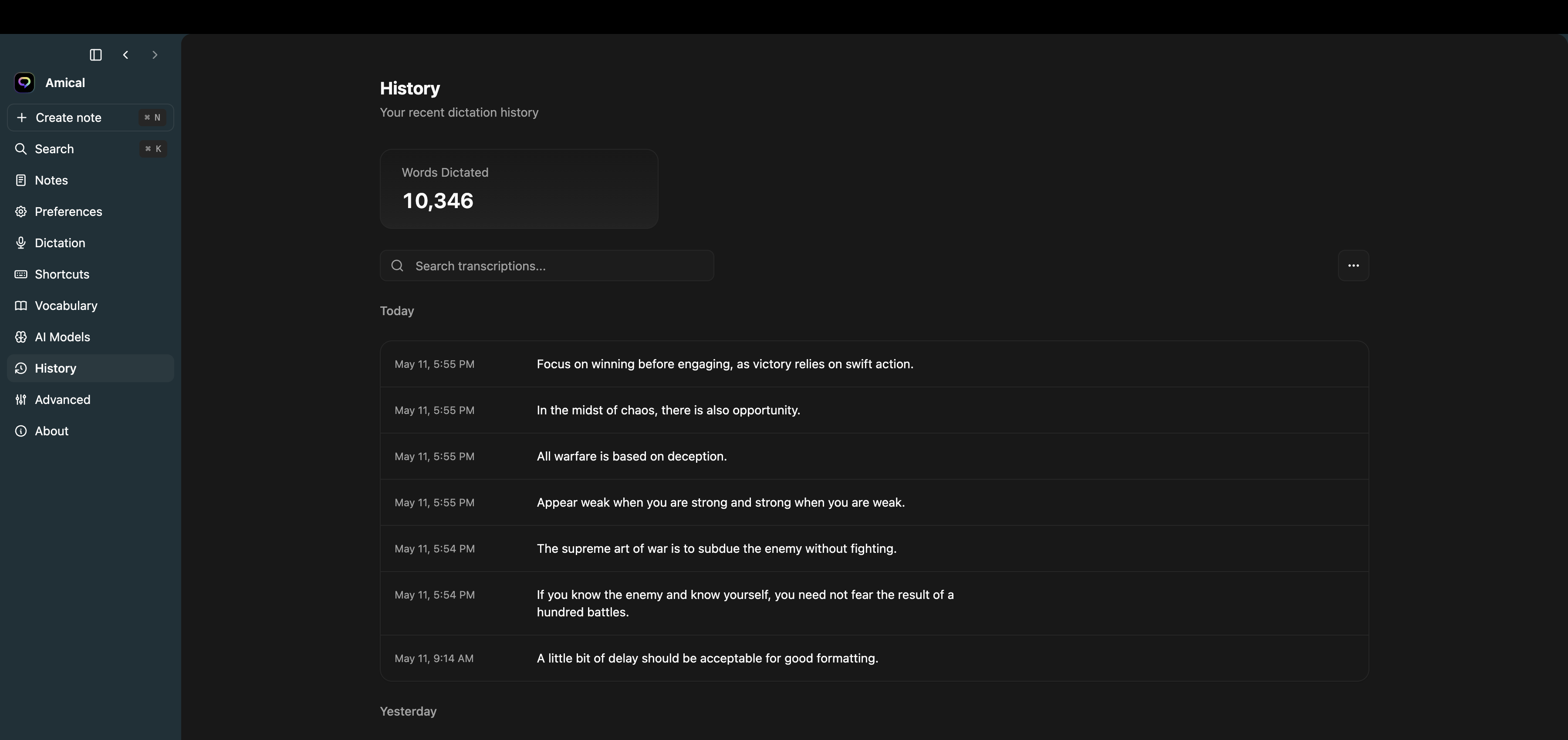Click the Shortcuts keyboard icon
Viewport: 1568px width, 740px height.
click(x=21, y=275)
